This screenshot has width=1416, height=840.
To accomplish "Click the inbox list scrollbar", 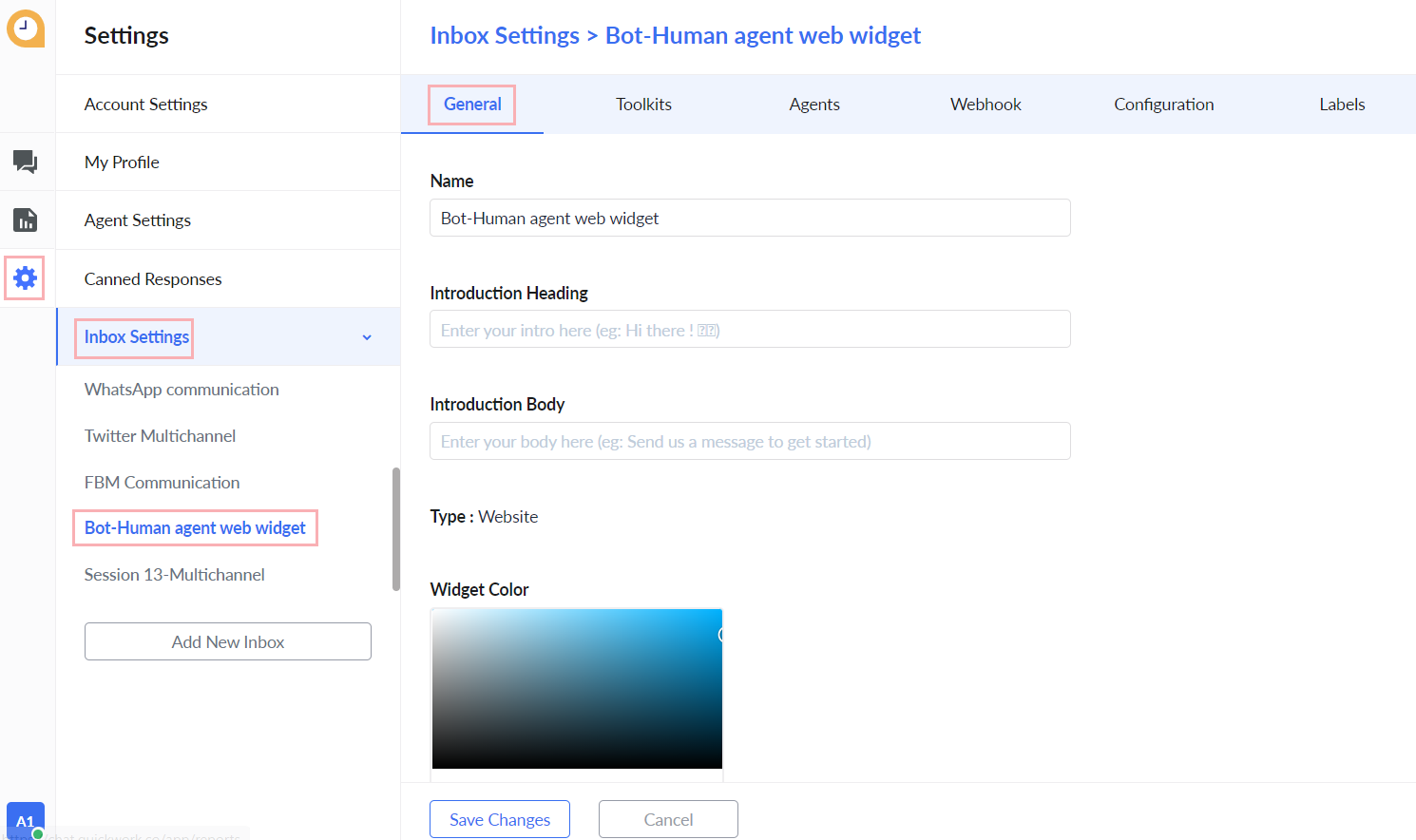I will (396, 529).
